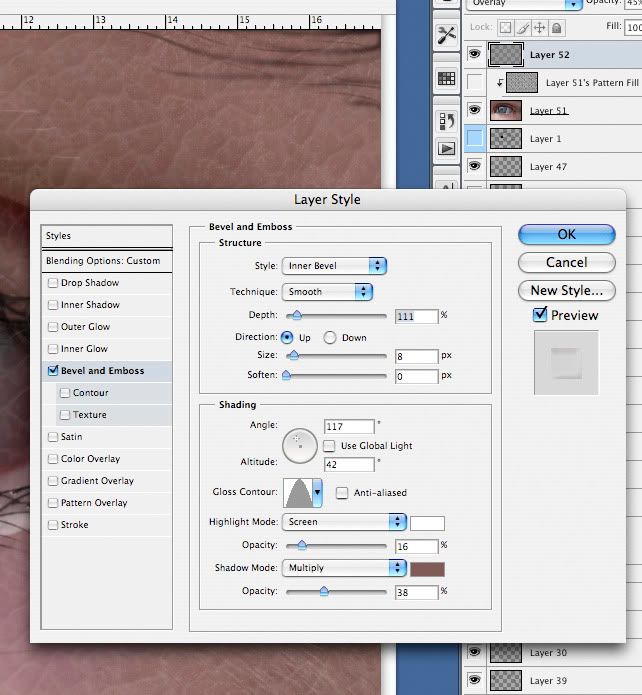The image size is (642, 695).
Task: Click highlight color white swatch
Action: [x=427, y=523]
